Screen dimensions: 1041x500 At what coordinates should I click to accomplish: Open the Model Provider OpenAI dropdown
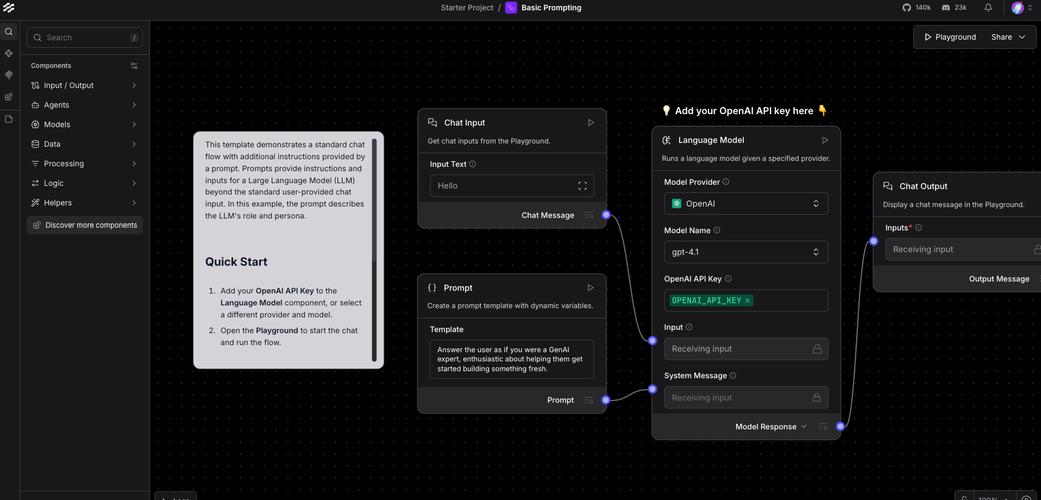coord(746,204)
